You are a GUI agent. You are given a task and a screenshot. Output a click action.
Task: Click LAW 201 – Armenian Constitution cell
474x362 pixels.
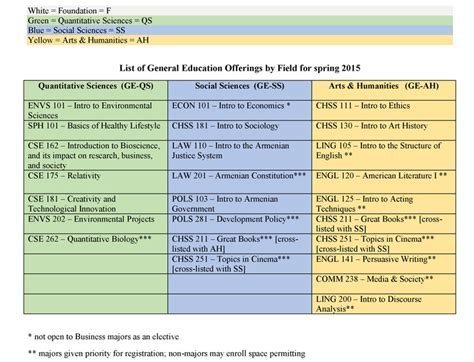240,182
